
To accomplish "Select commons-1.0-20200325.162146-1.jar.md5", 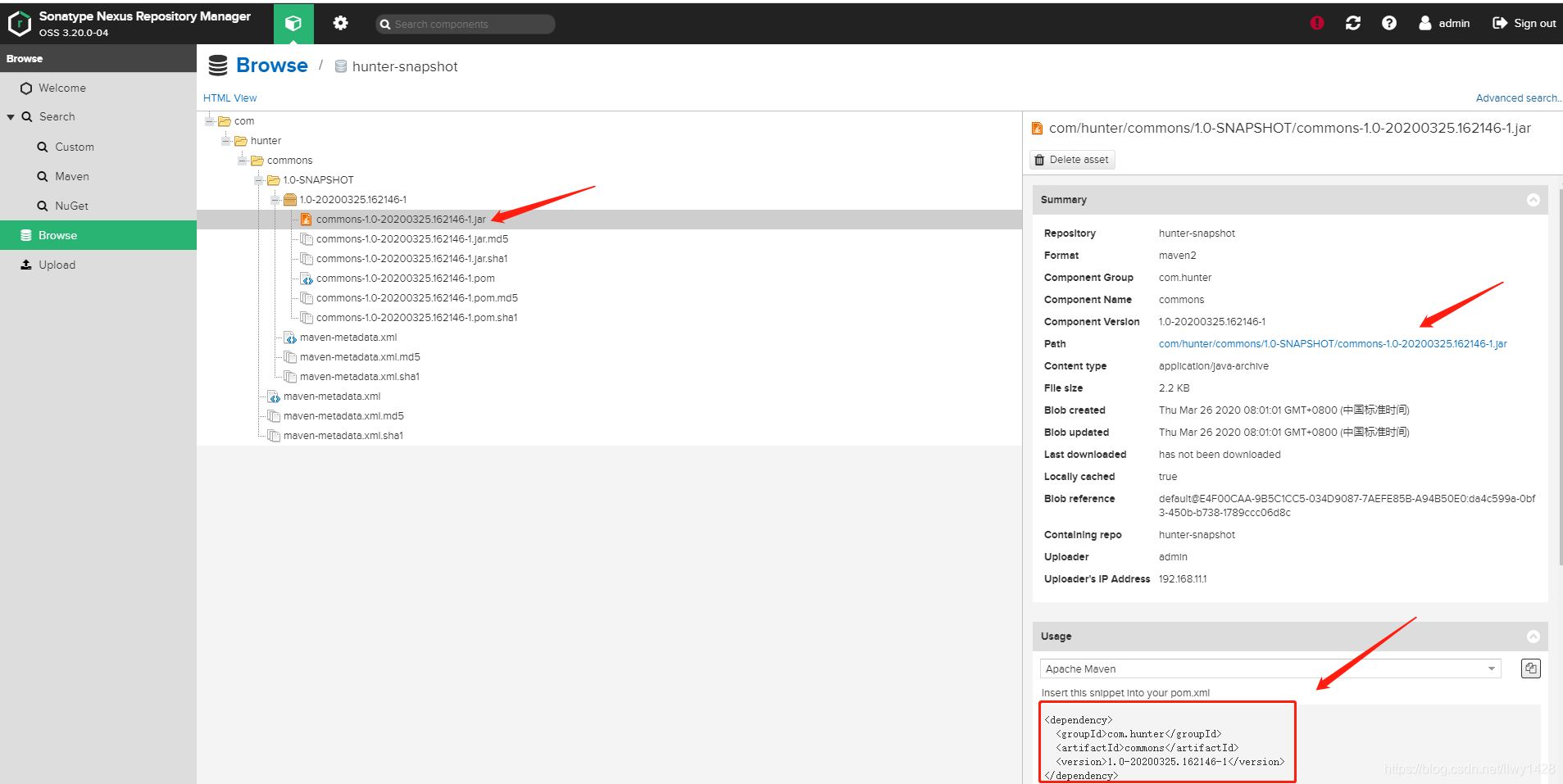I will coord(412,238).
